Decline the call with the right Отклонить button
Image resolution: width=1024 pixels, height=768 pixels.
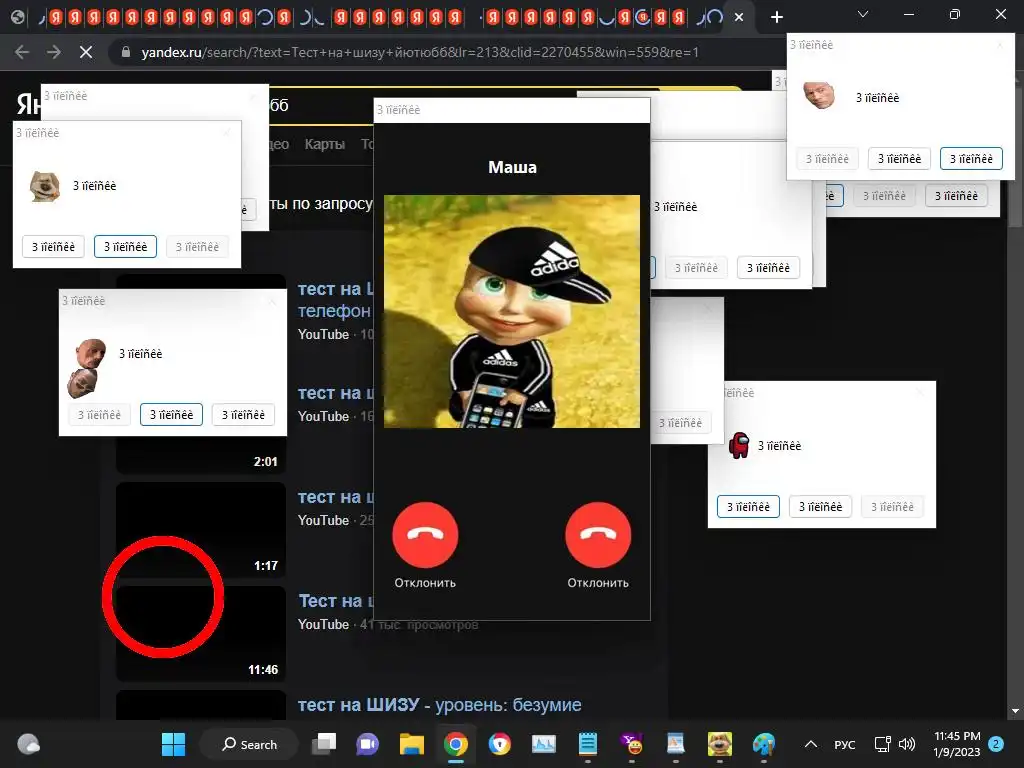pyautogui.click(x=598, y=535)
